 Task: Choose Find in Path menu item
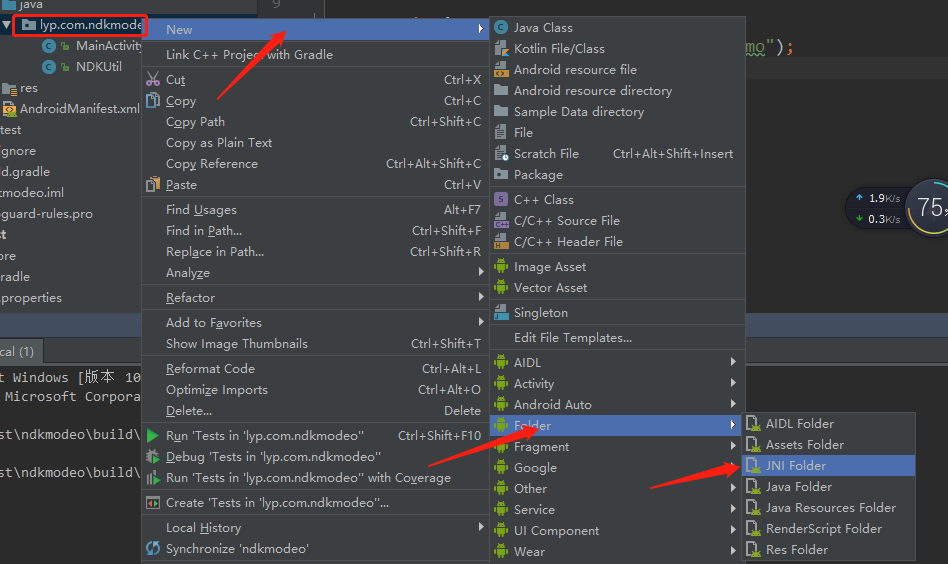tap(315, 231)
